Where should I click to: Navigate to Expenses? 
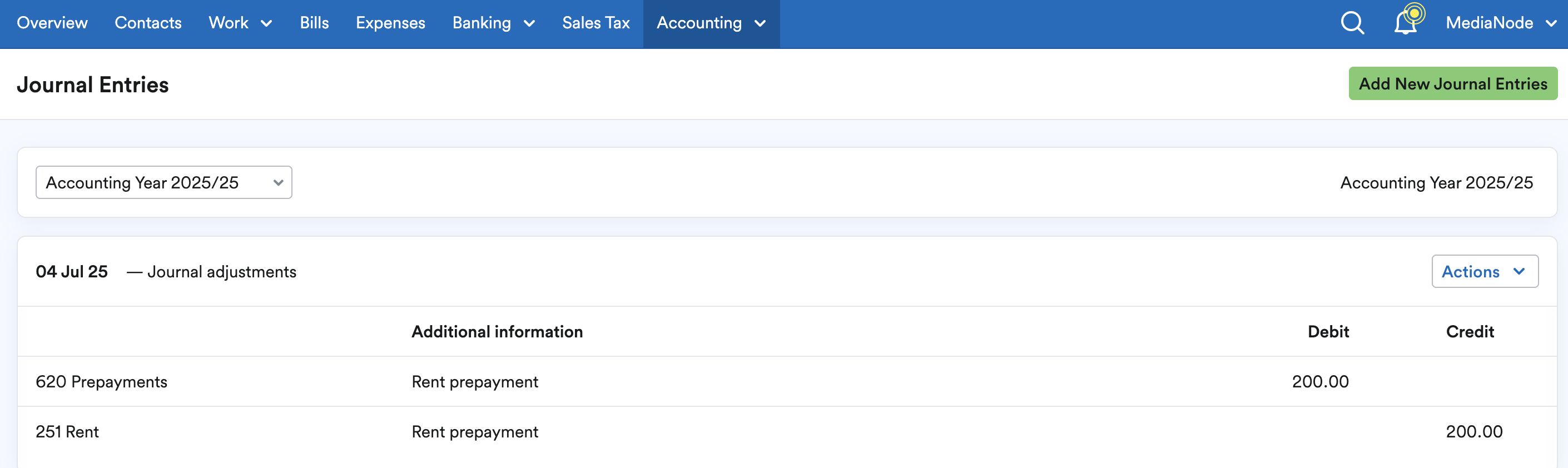(x=390, y=23)
